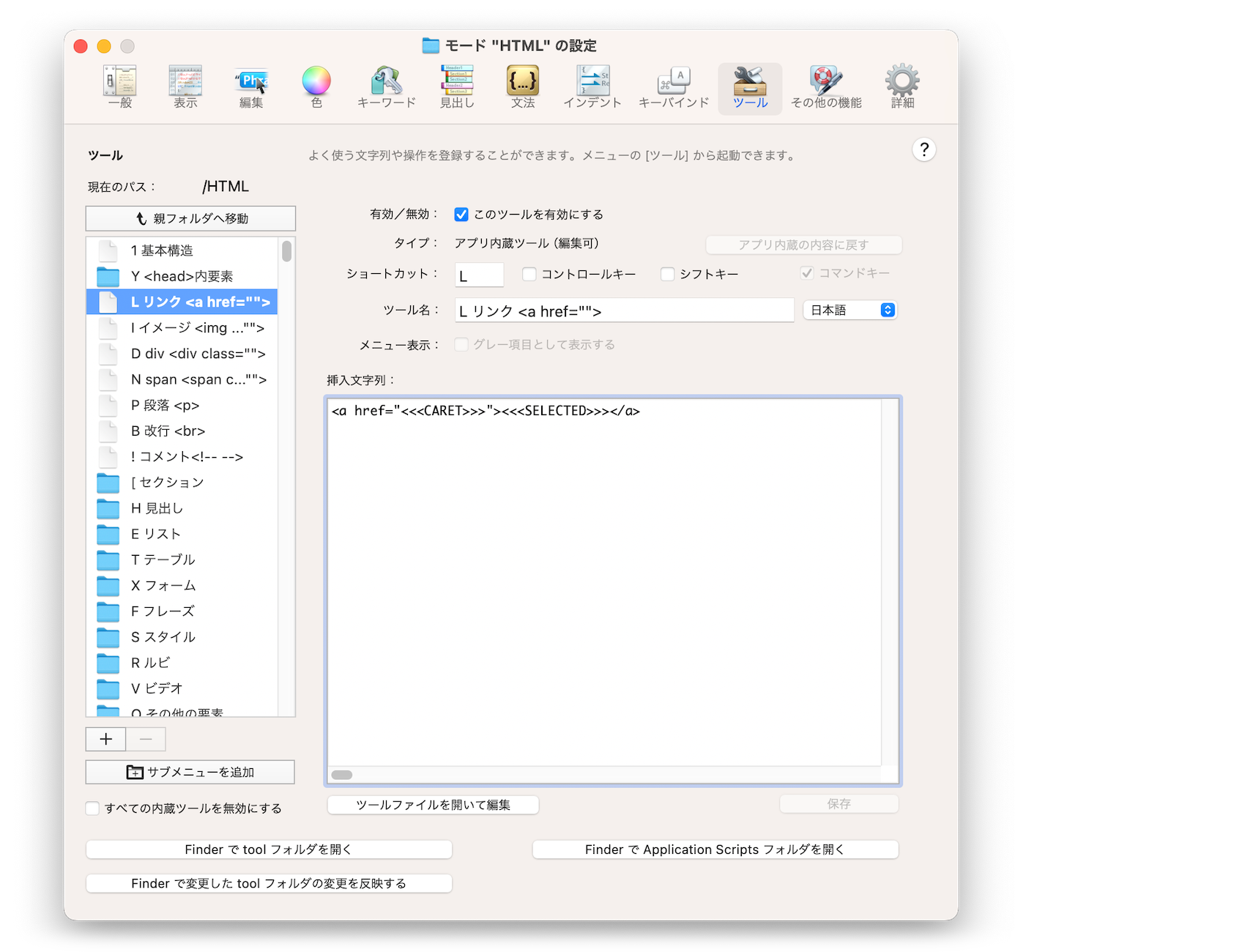Open the H 見出し folder in list
The width and height of the screenshot is (1245, 952).
click(157, 508)
